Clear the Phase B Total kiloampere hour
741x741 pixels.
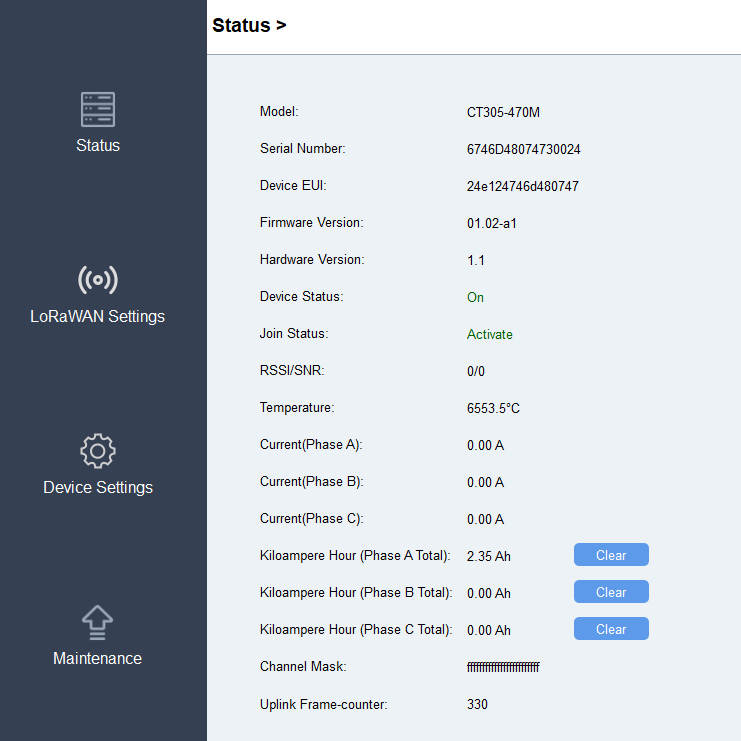(x=611, y=592)
